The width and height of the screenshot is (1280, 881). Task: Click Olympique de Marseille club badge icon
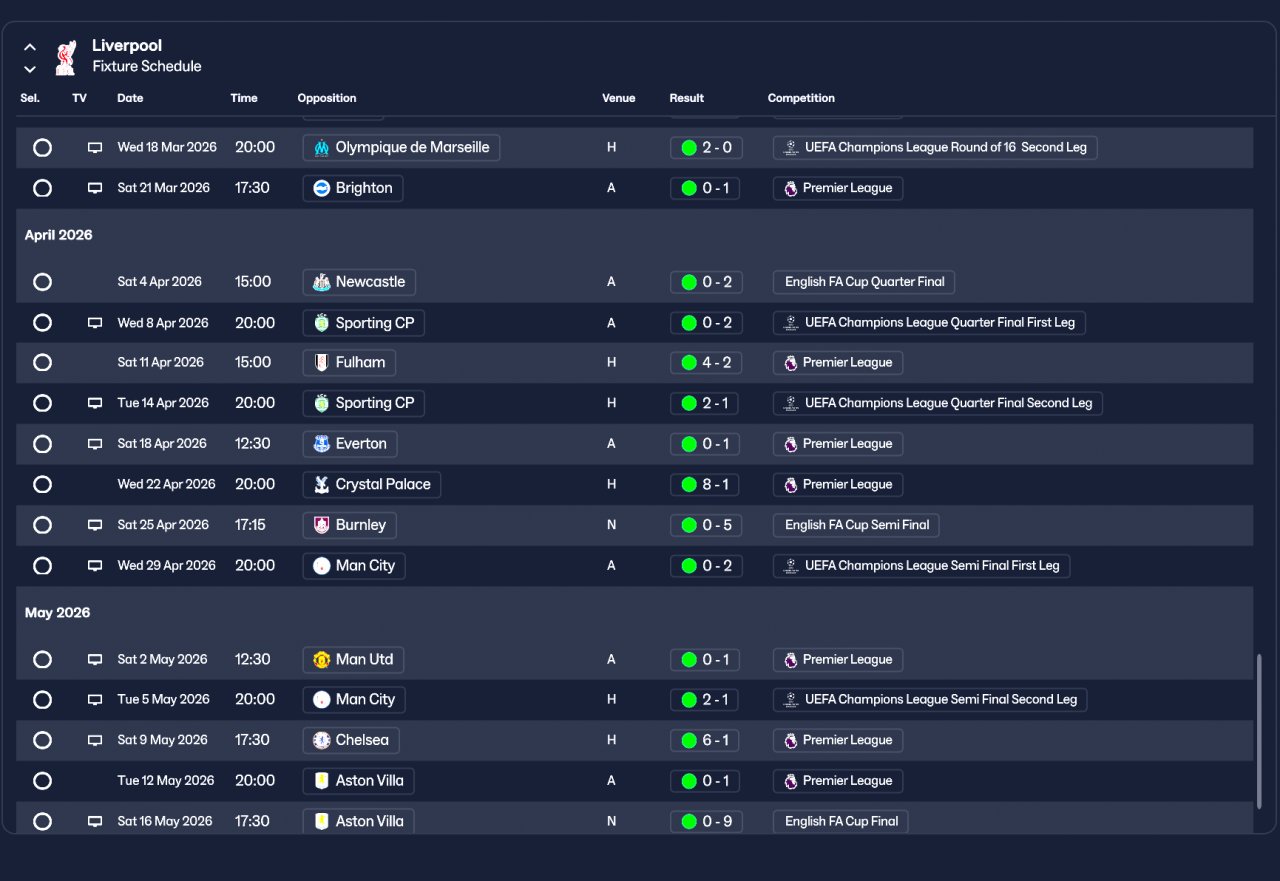[x=321, y=148]
